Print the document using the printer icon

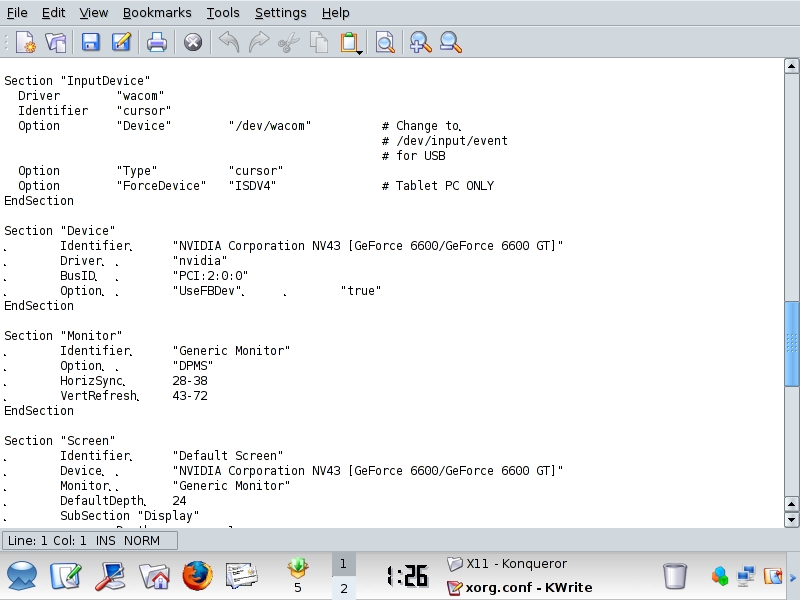click(157, 42)
